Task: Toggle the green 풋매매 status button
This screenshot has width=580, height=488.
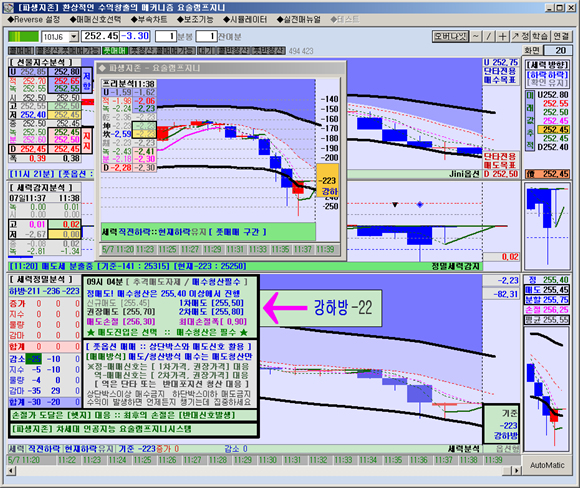Action: tap(115, 51)
